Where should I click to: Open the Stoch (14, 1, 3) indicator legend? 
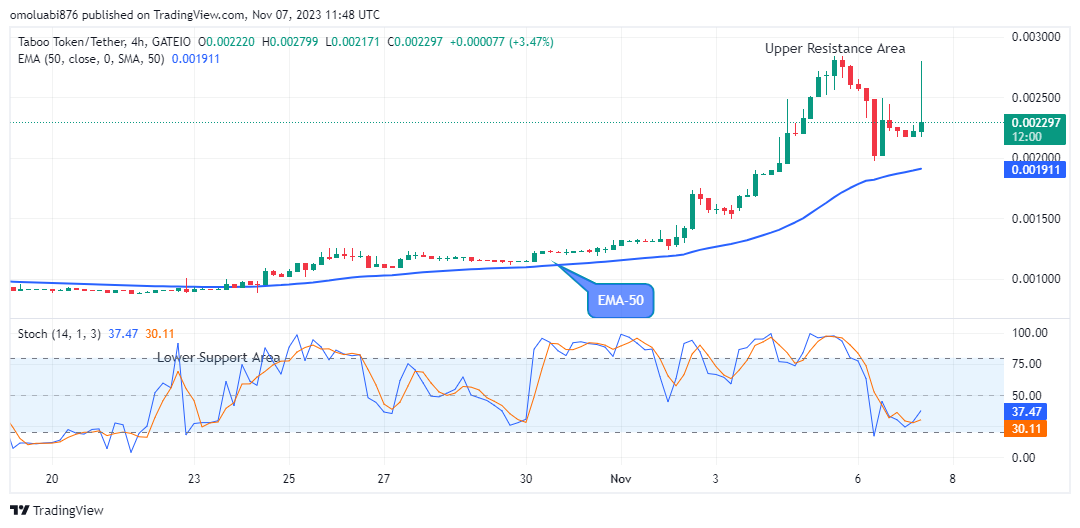point(60,332)
